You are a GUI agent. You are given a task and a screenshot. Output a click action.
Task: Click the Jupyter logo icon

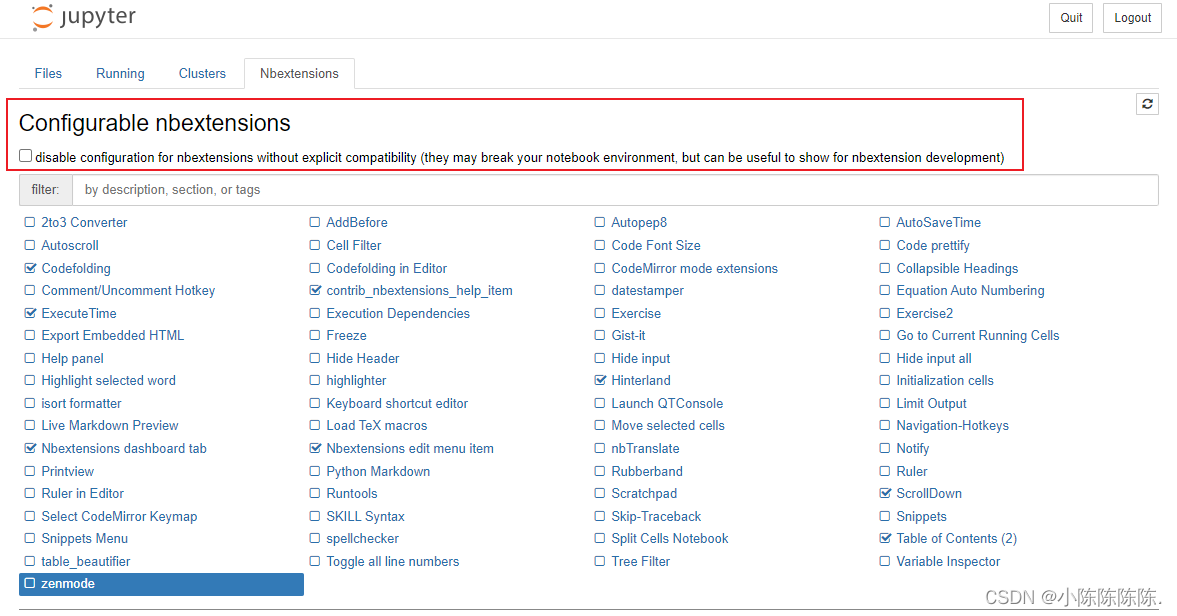(40, 16)
